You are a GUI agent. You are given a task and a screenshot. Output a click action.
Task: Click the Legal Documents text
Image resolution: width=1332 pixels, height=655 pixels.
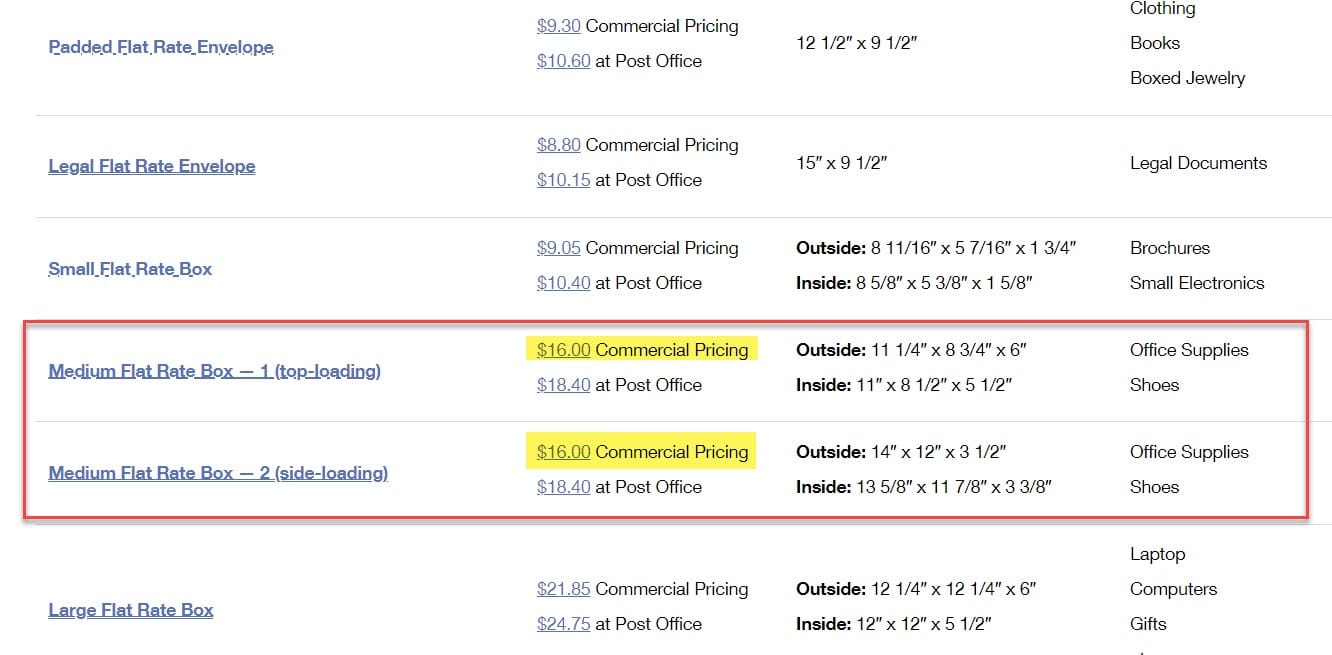click(1198, 163)
